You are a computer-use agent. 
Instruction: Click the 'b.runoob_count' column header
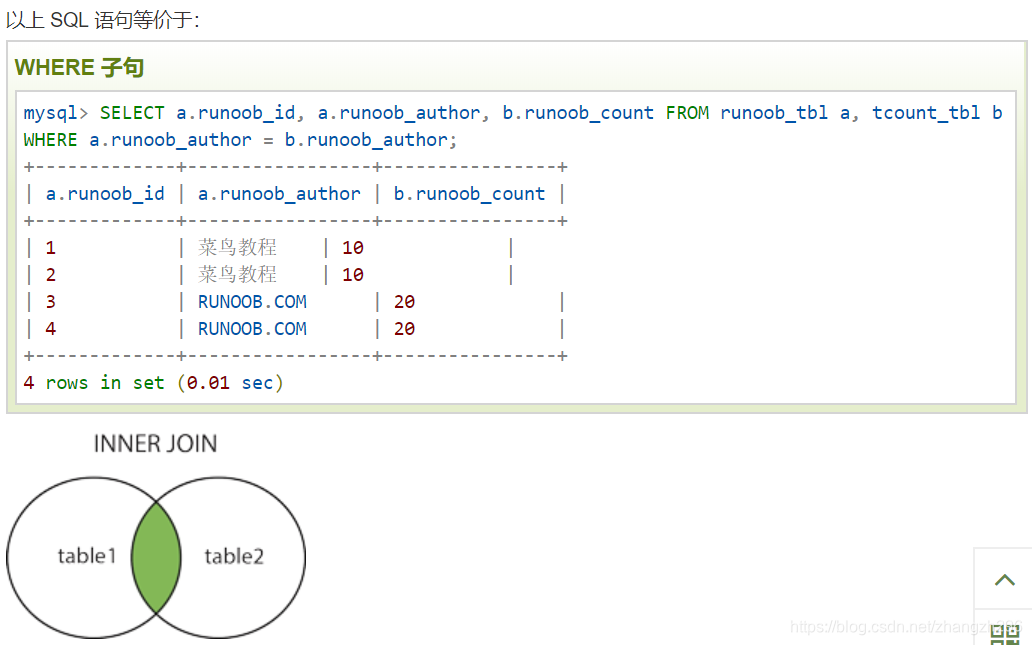click(469, 194)
